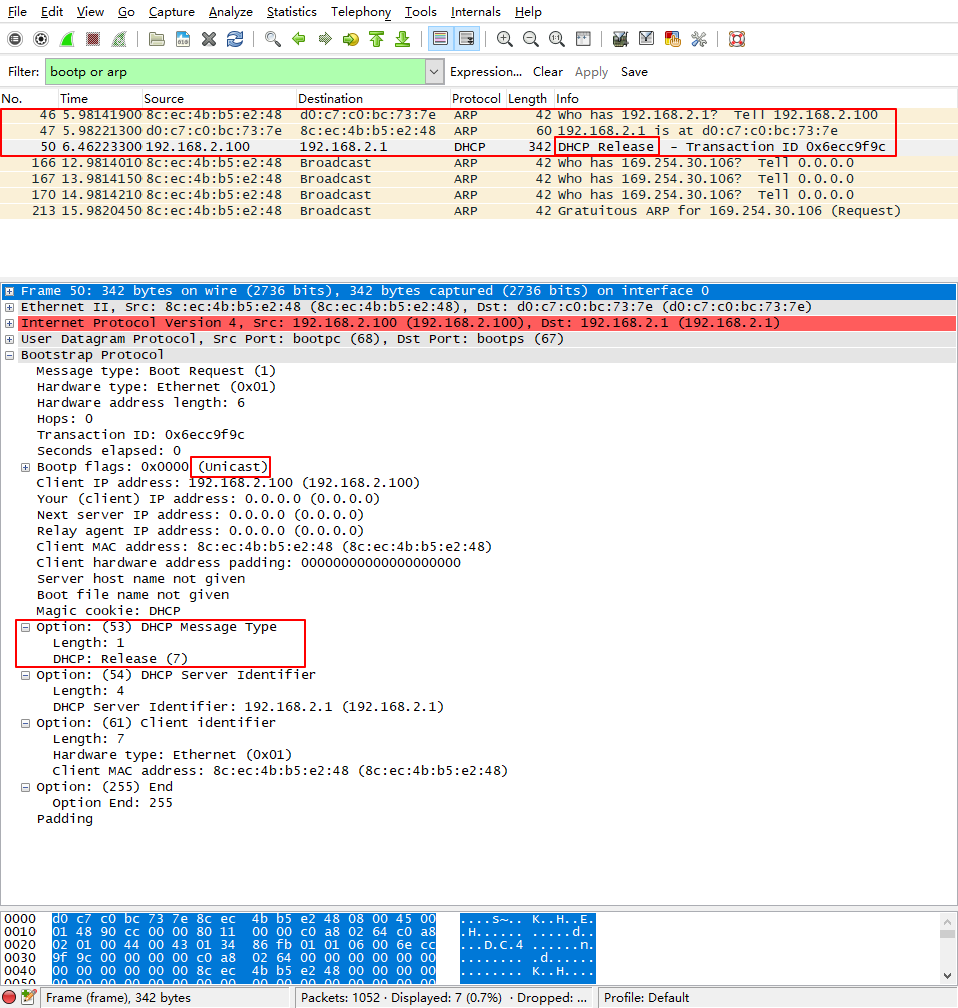
Task: Collapse Option 255 End
Action: (x=25, y=788)
